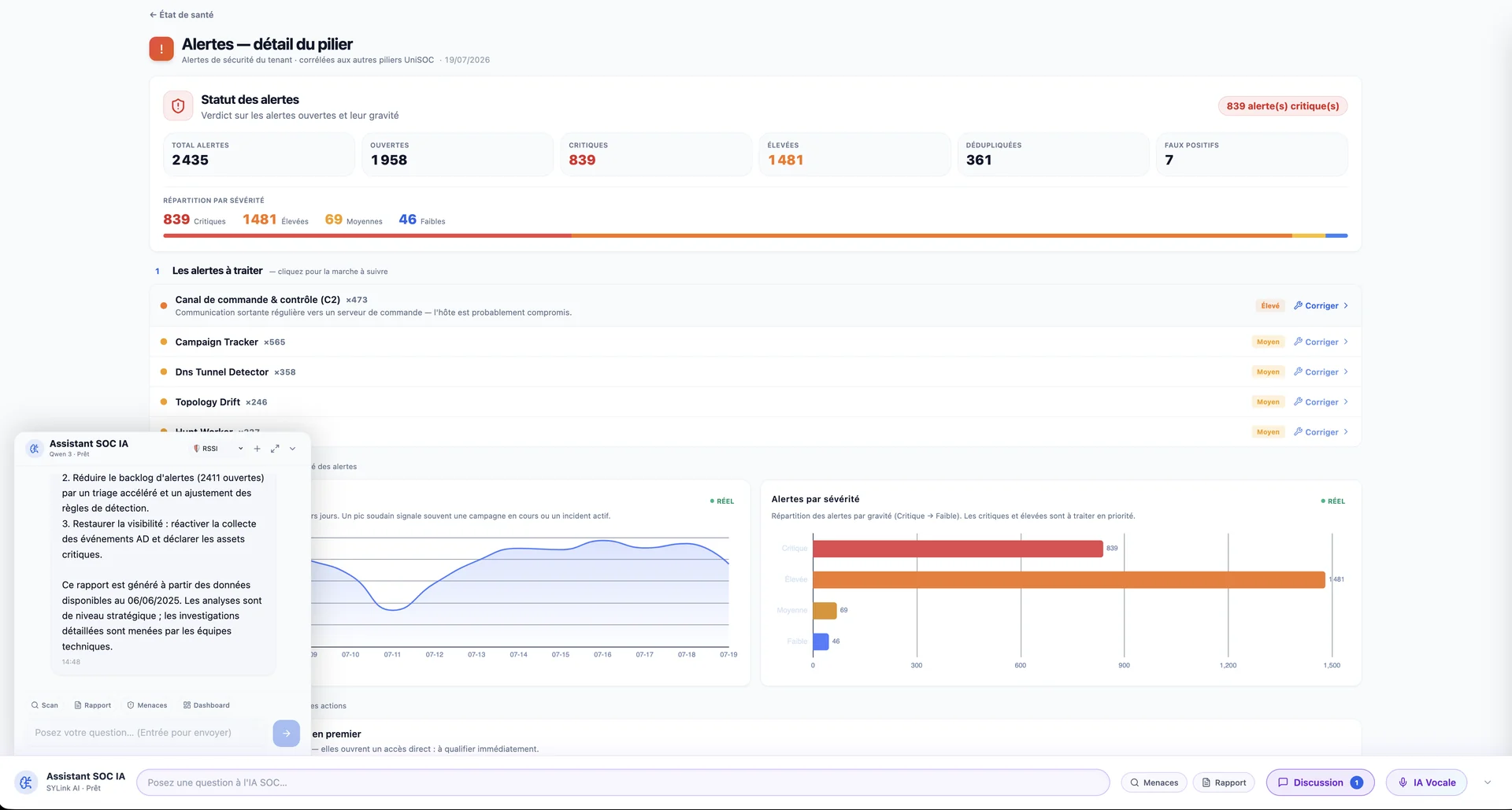This screenshot has width=1512, height=810.
Task: Go back to État de santé
Action: 182,15
